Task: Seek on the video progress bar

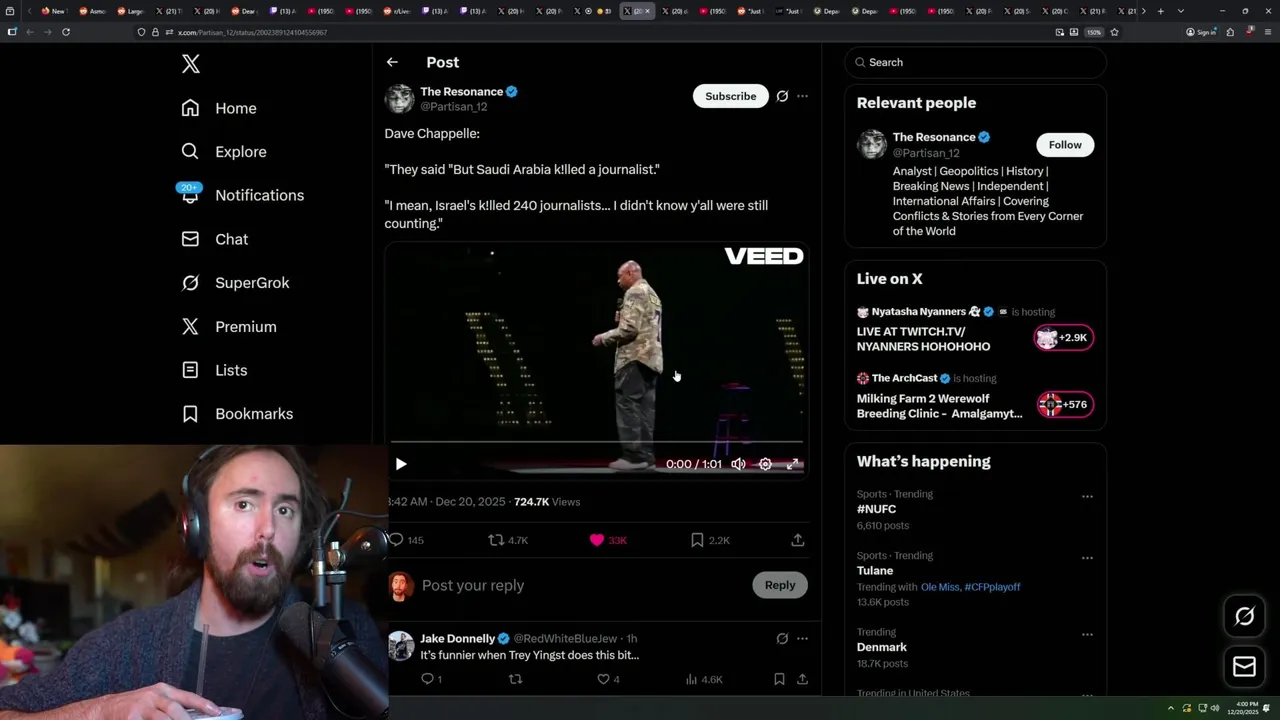Action: [596, 441]
